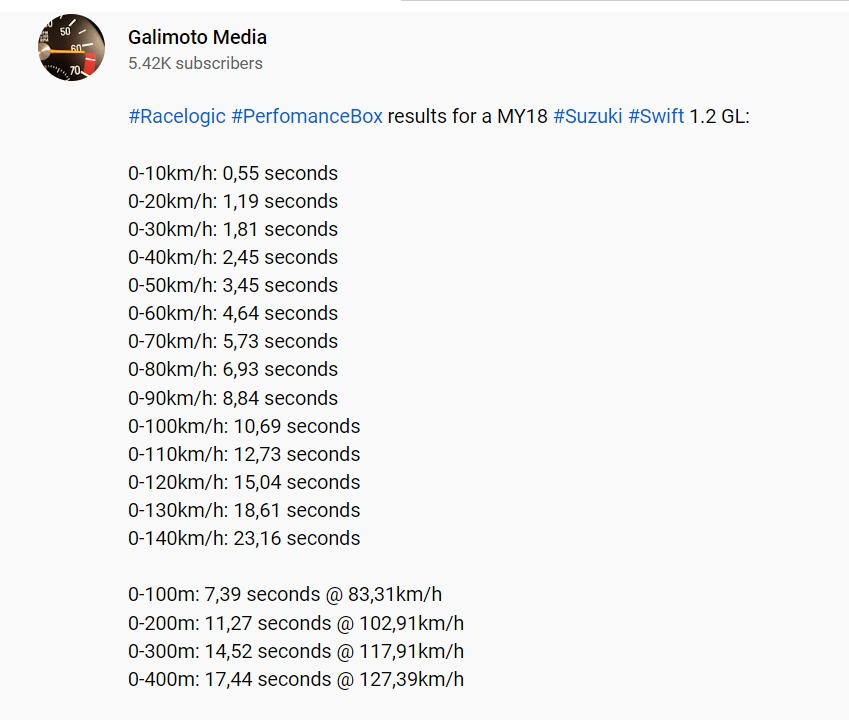
Task: Click the 0-200m 11,27 seconds line
Action: 296,624
